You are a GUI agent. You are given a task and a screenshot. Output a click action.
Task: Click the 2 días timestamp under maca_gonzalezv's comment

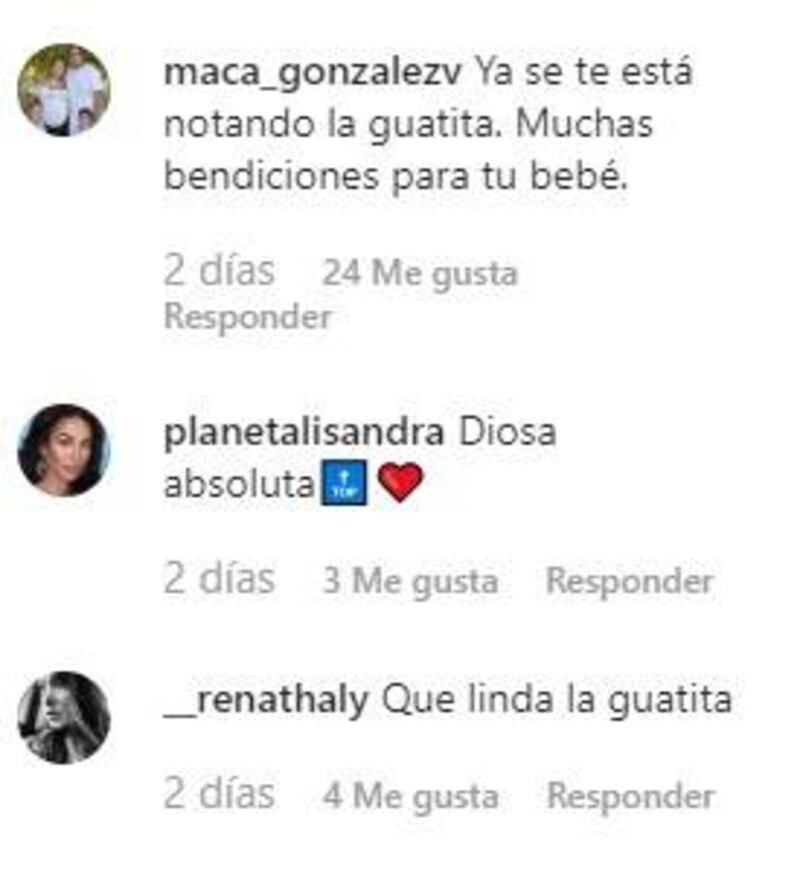point(219,271)
